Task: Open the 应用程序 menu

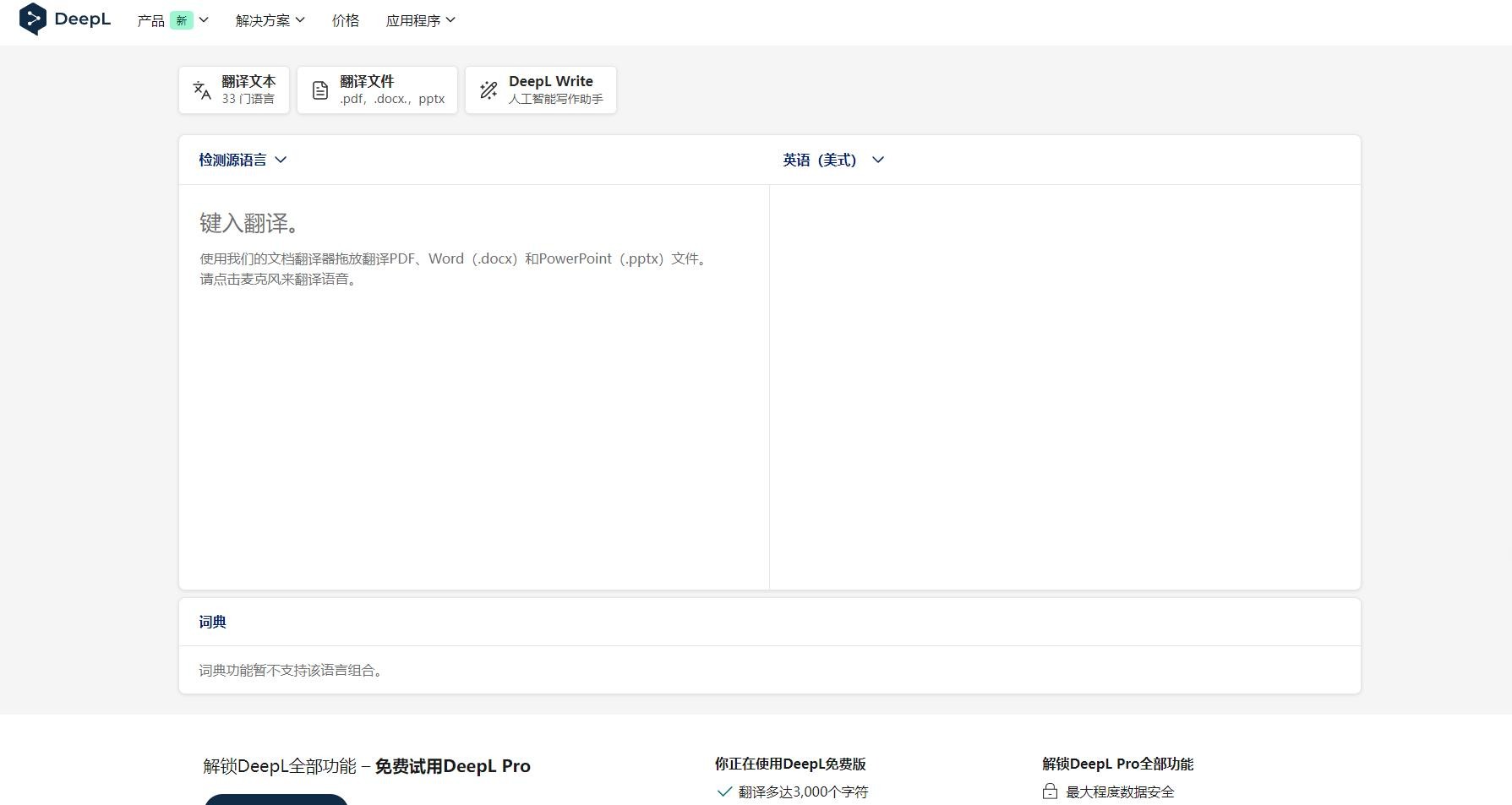Action: (x=420, y=20)
